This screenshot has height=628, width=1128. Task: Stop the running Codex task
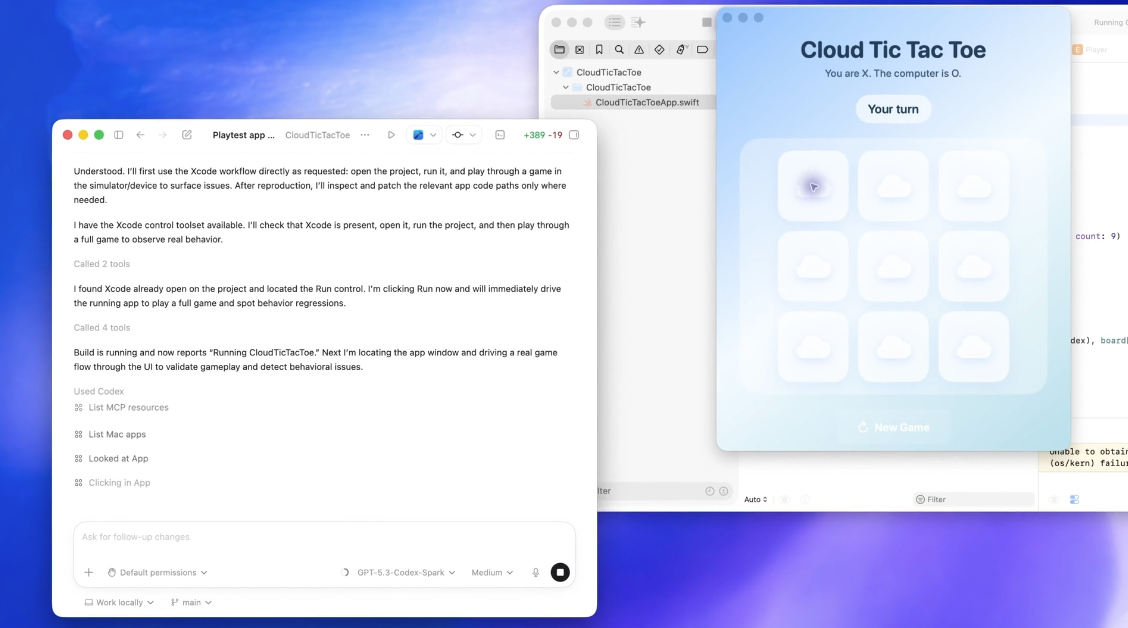(x=560, y=573)
